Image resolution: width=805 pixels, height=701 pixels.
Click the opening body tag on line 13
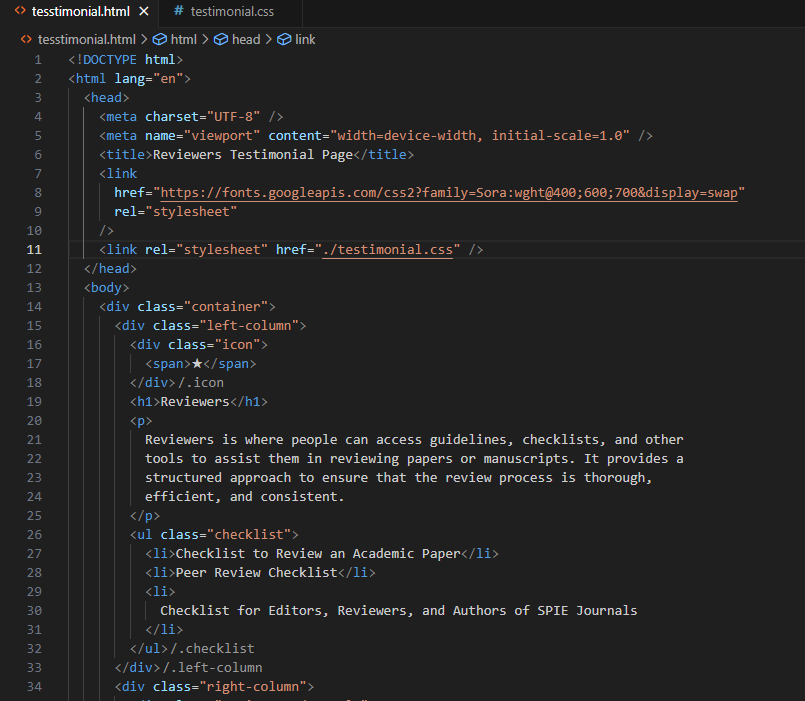click(106, 288)
